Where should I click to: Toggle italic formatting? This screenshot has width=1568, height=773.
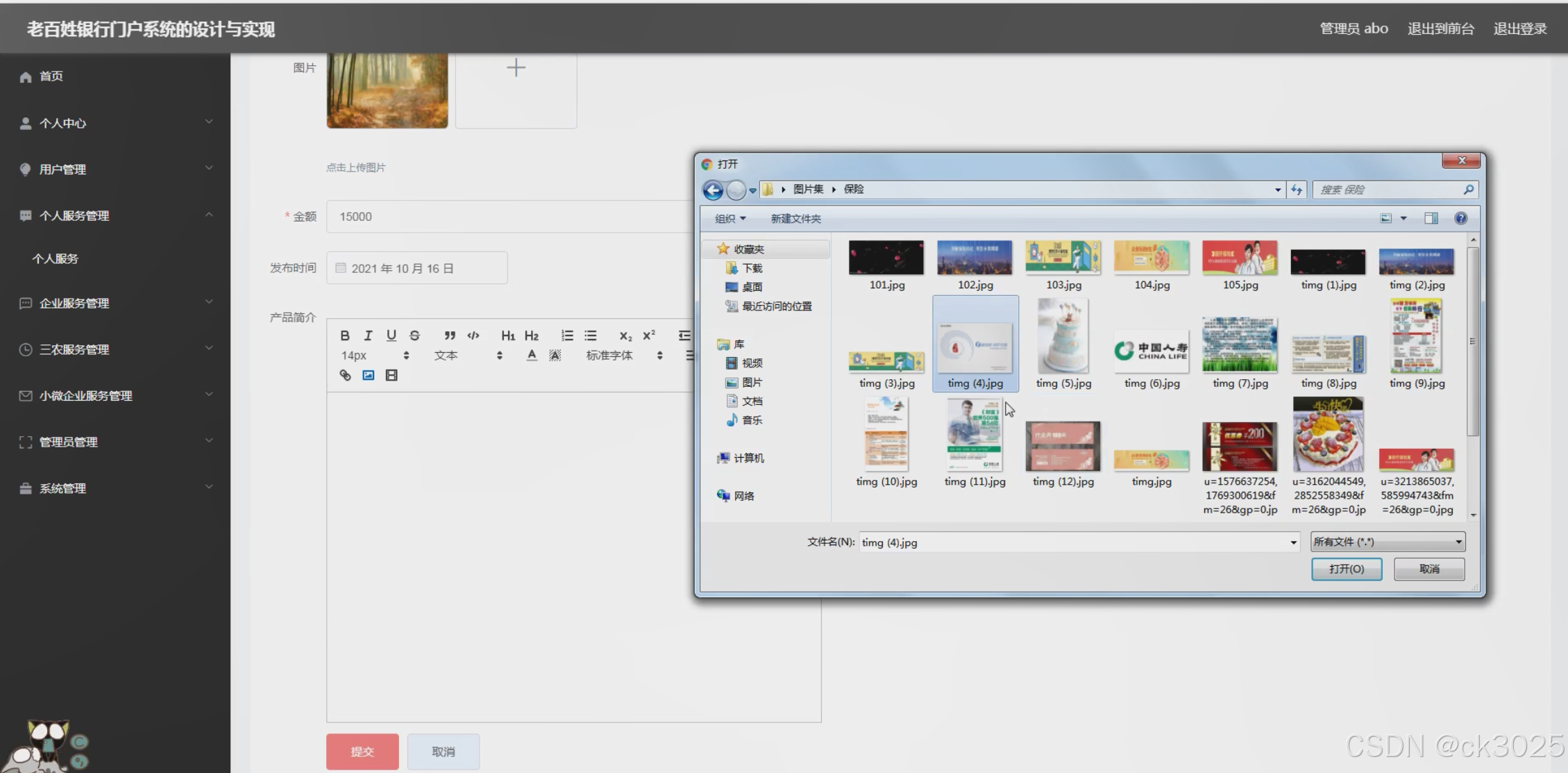(x=369, y=335)
